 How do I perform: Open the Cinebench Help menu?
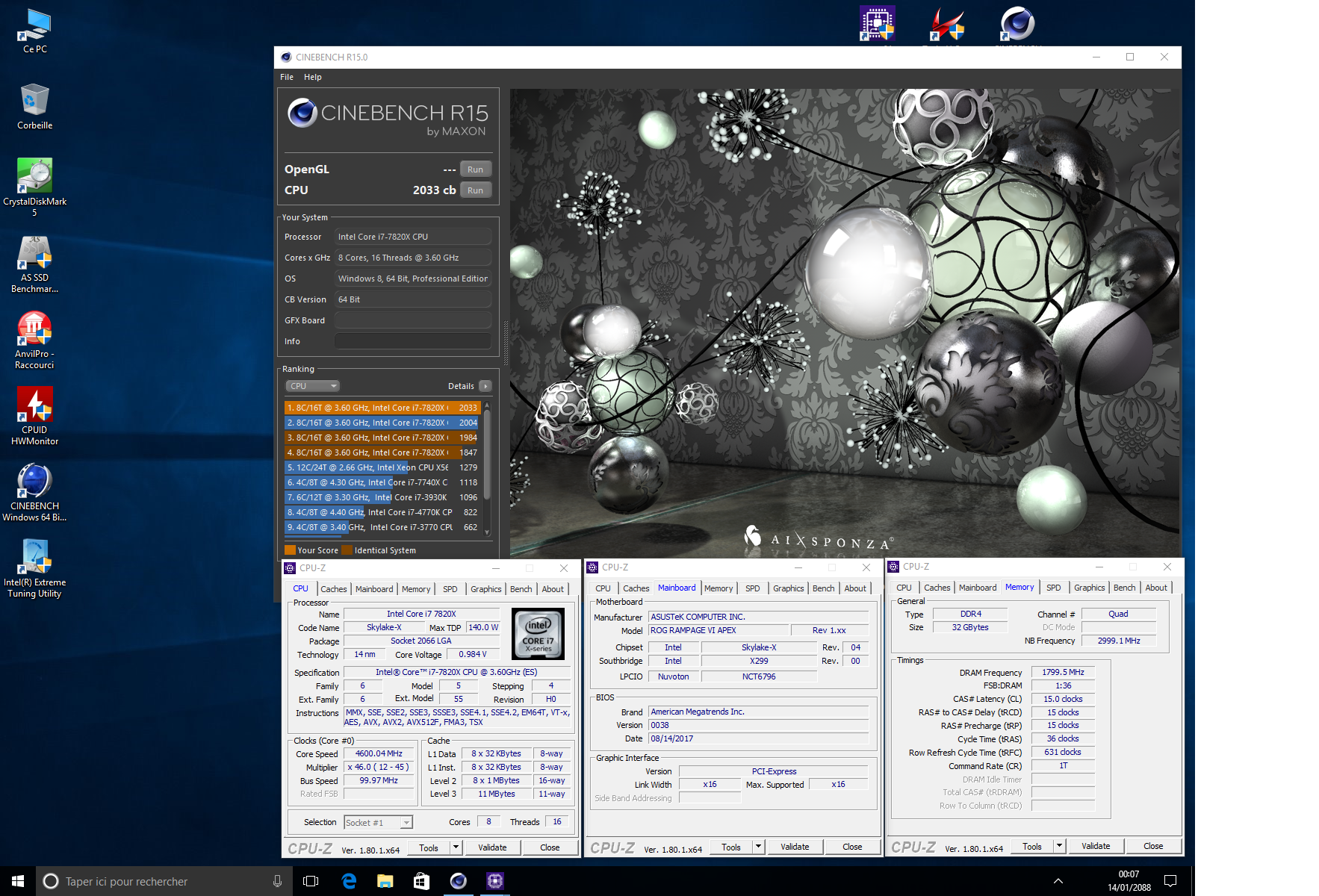[313, 77]
